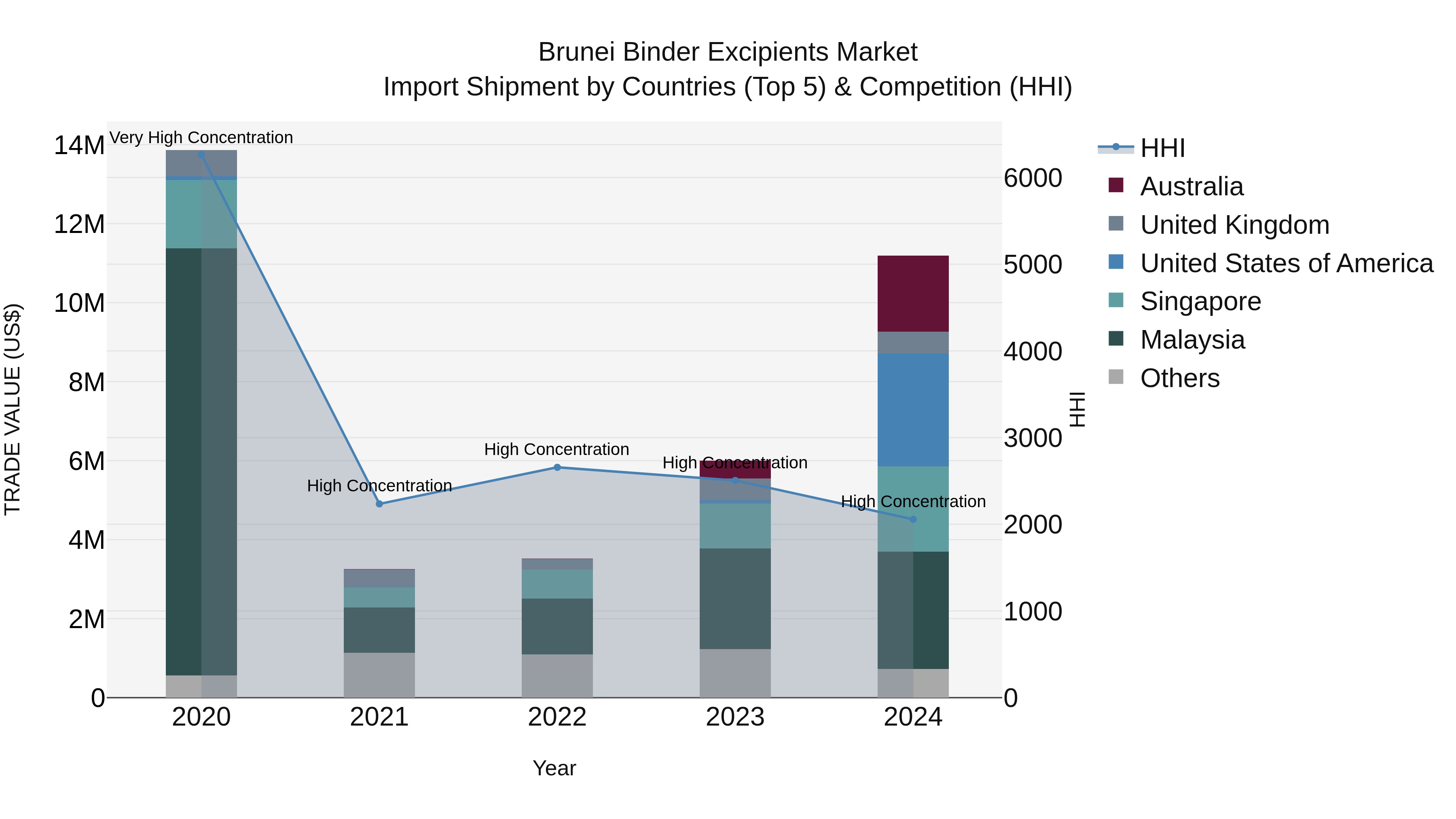Image resolution: width=1456 pixels, height=819 pixels.
Task: Click the 'Year' axis title
Action: 554,768
